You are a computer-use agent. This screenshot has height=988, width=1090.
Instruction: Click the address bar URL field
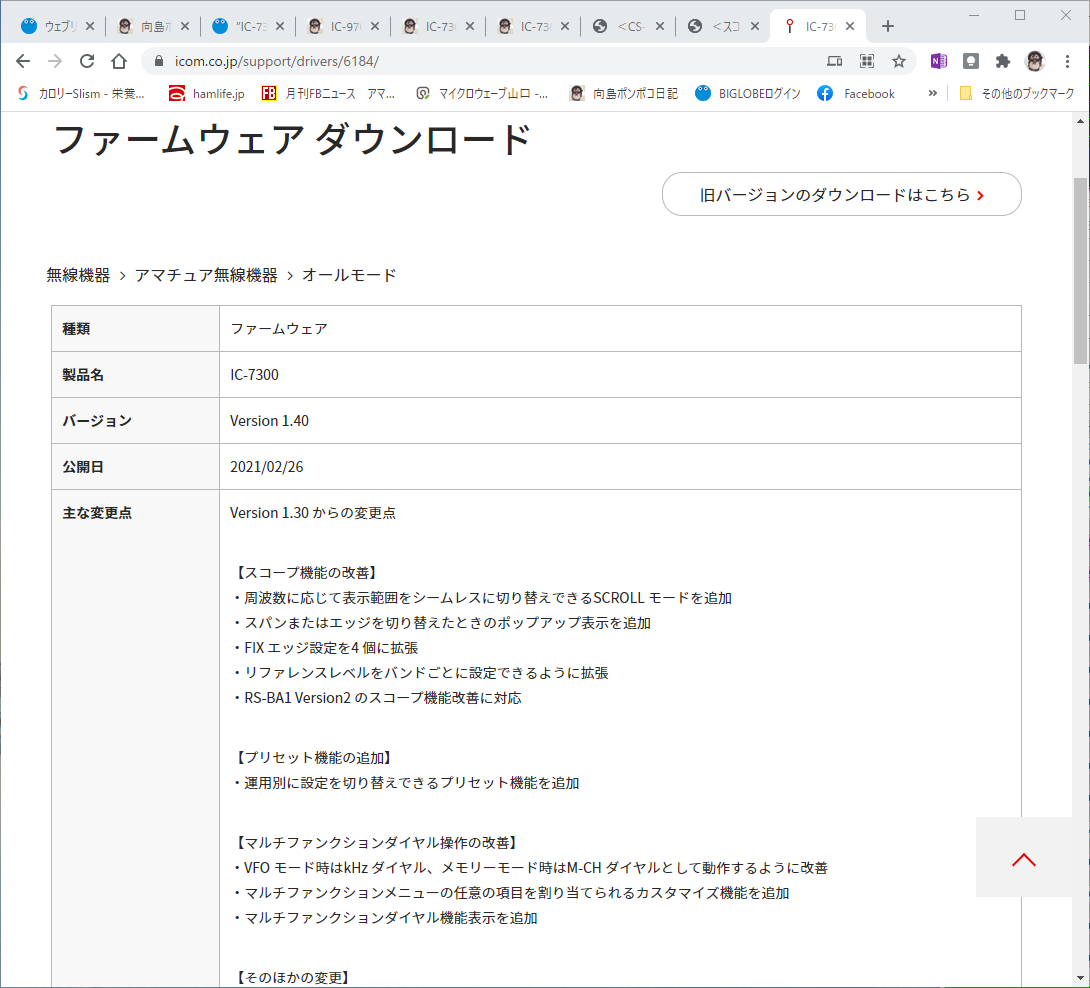click(x=487, y=61)
